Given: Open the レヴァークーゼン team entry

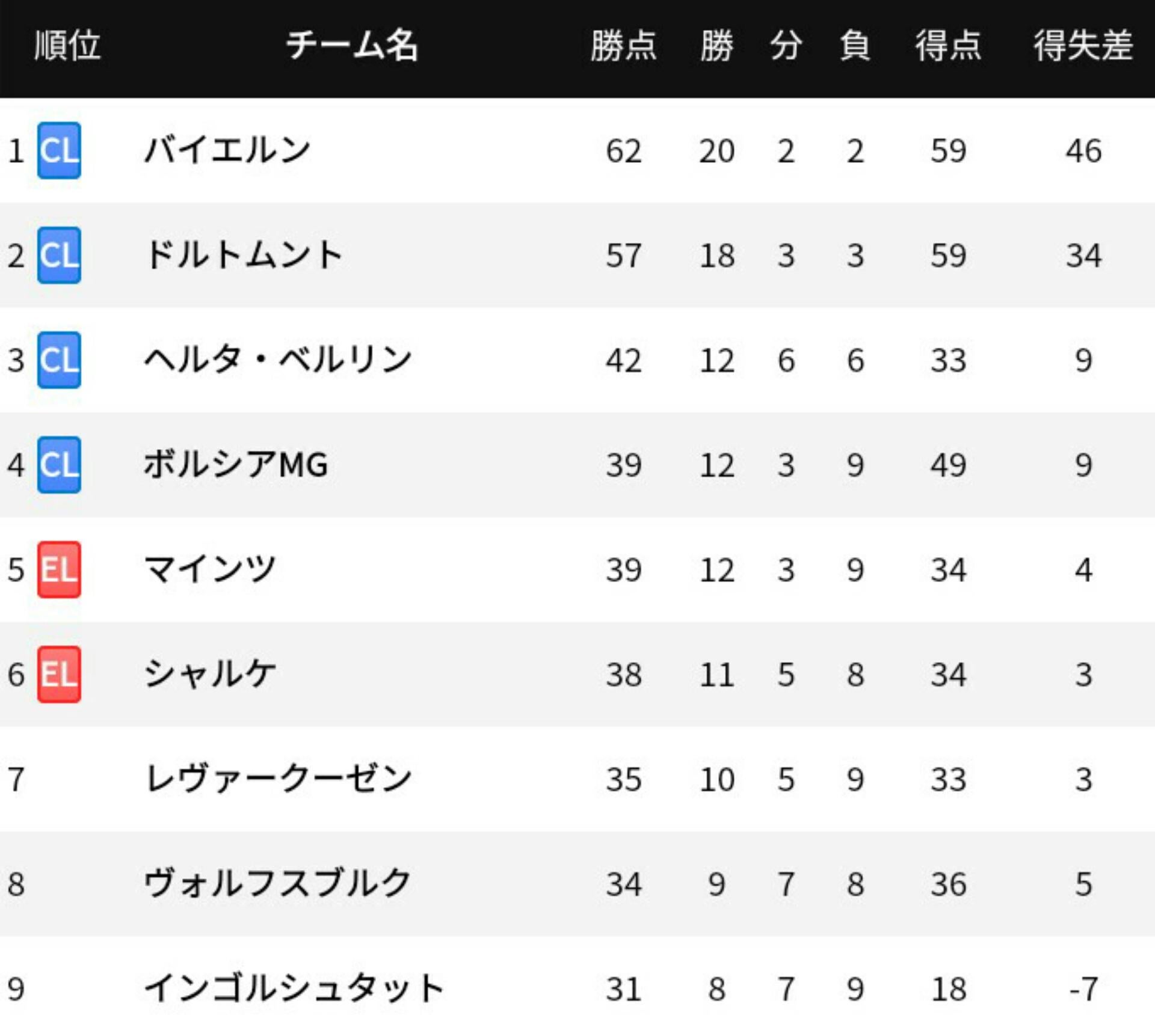Looking at the screenshot, I should coord(278,779).
